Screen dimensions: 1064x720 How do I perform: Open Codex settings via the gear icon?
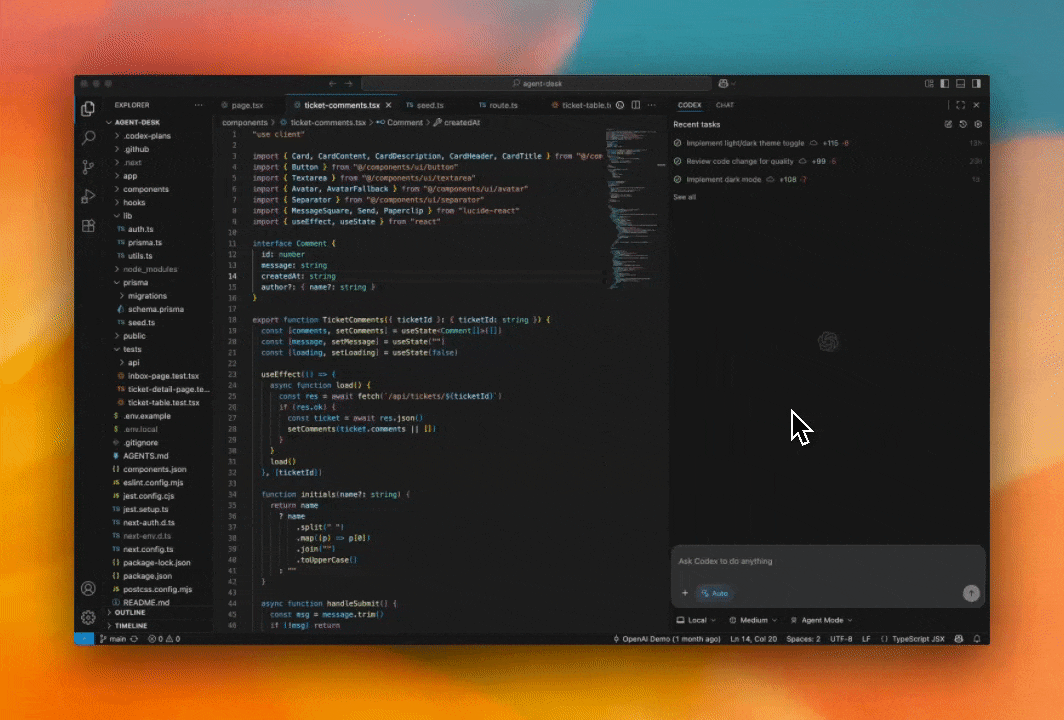(x=978, y=124)
